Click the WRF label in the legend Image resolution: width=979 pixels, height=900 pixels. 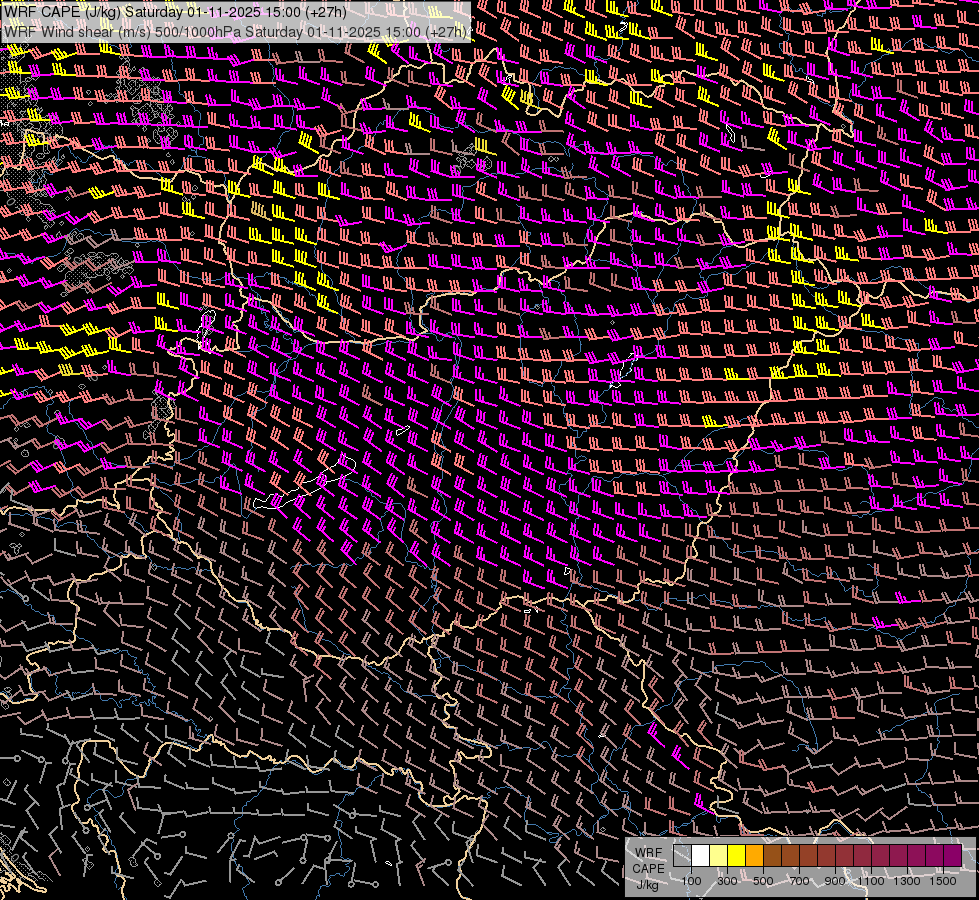648,853
